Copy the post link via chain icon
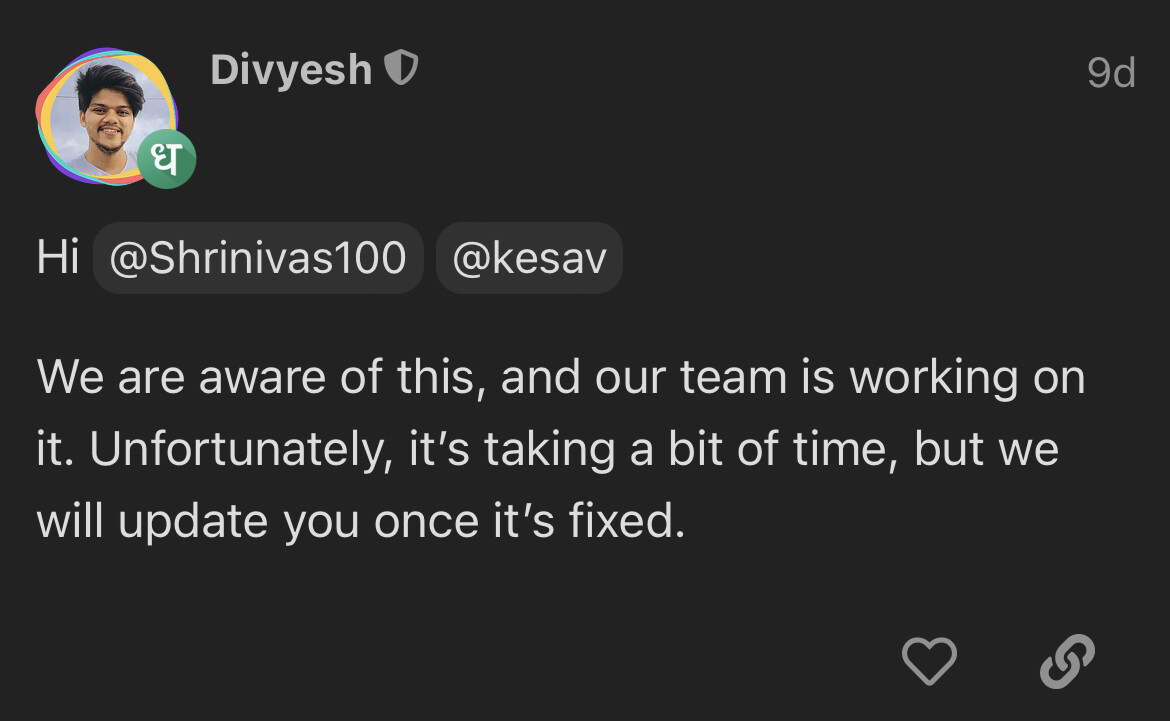 [x=1067, y=661]
